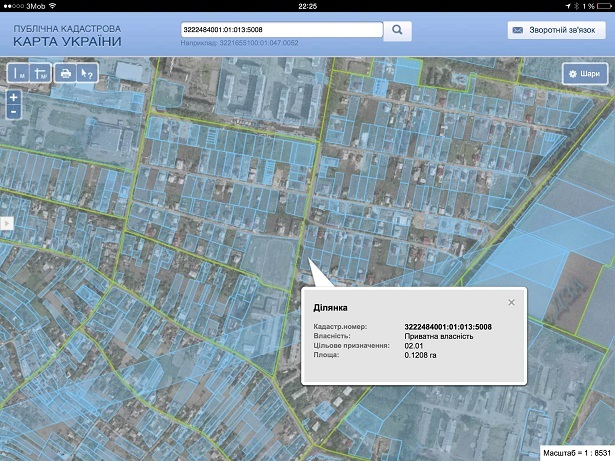Zoom out with the minus button
The image size is (615, 461).
(x=13, y=112)
